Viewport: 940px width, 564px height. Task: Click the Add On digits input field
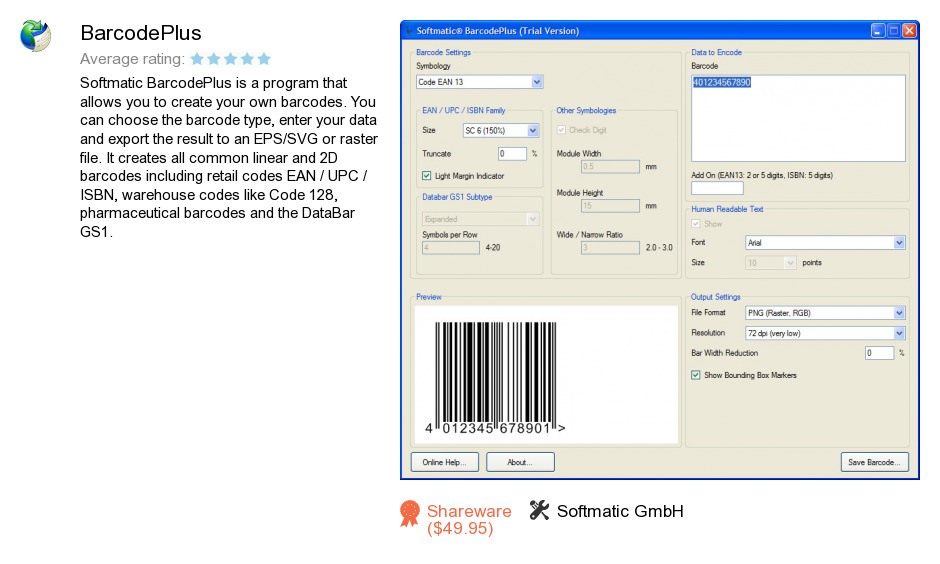pyautogui.click(x=717, y=188)
